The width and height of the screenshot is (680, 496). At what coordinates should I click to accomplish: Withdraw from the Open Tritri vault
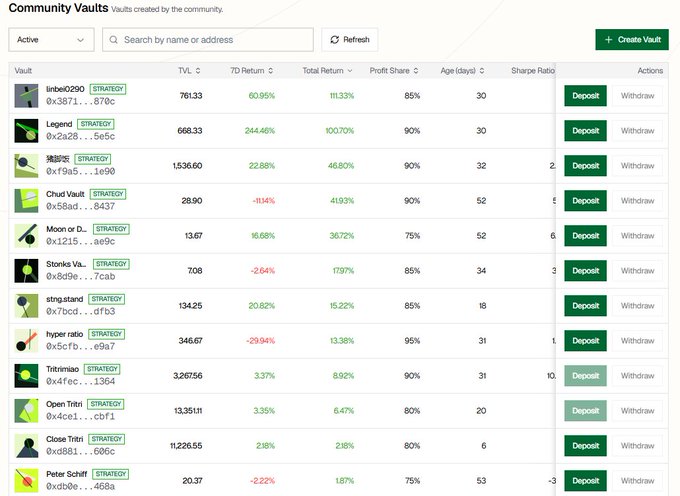pos(637,411)
